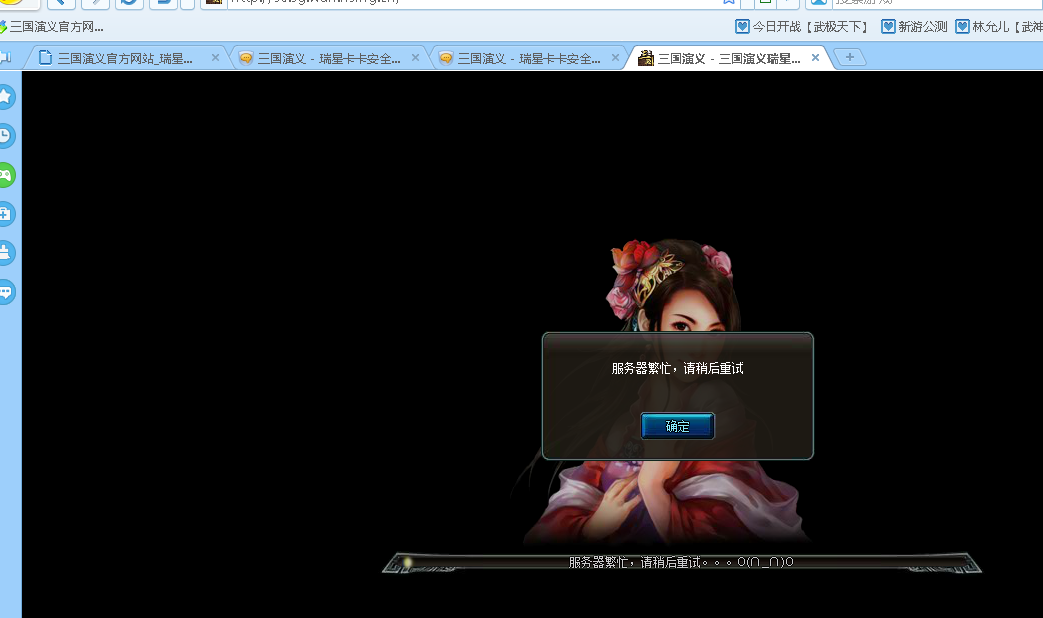Click the 服务器繁忙,请稍后重试 dialog message
This screenshot has height=618, width=1043.
tap(677, 369)
